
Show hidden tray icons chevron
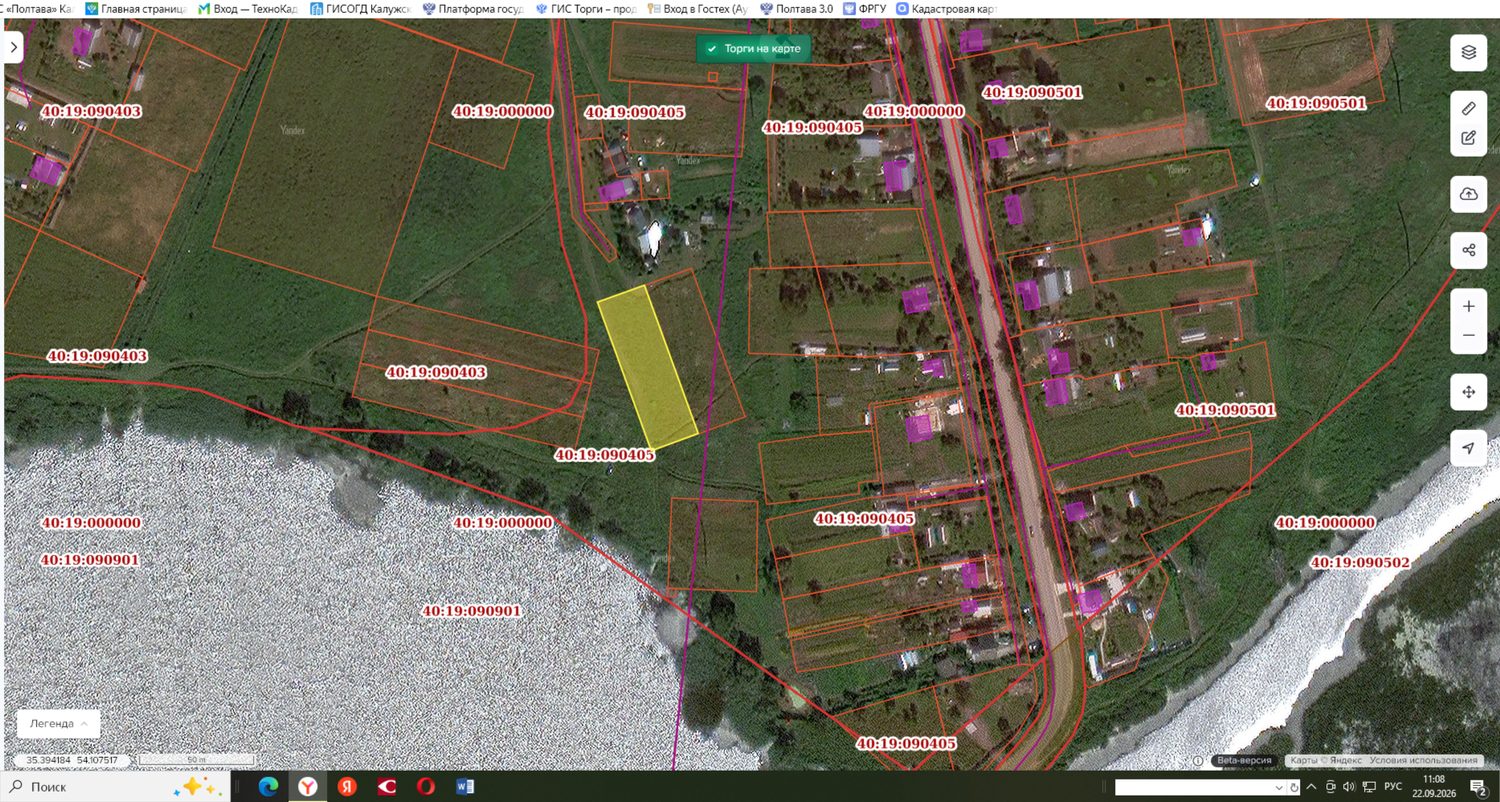[1311, 787]
